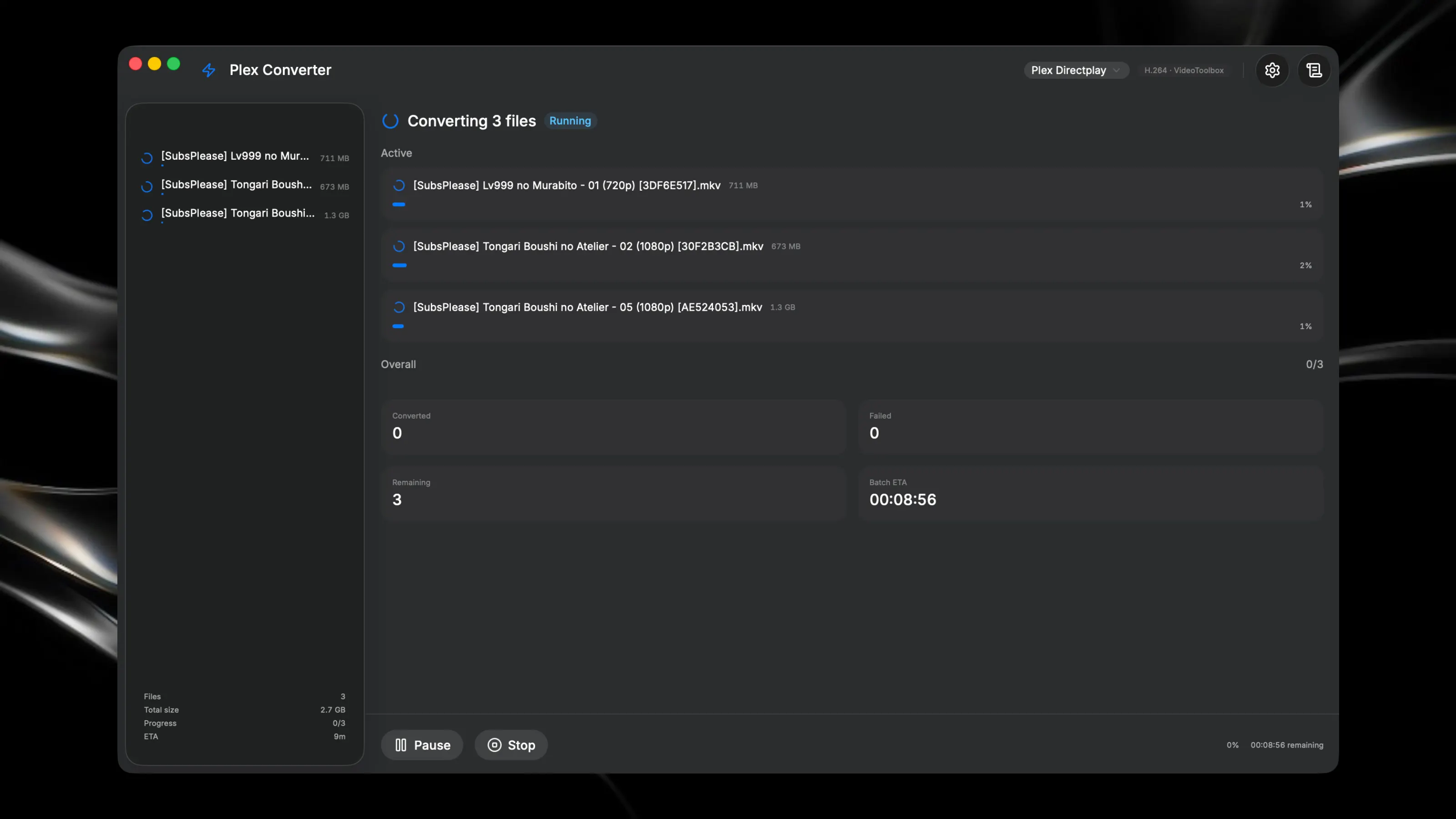Screen dimensions: 1456x819
Task: Click the Overall section label
Action: (x=398, y=364)
